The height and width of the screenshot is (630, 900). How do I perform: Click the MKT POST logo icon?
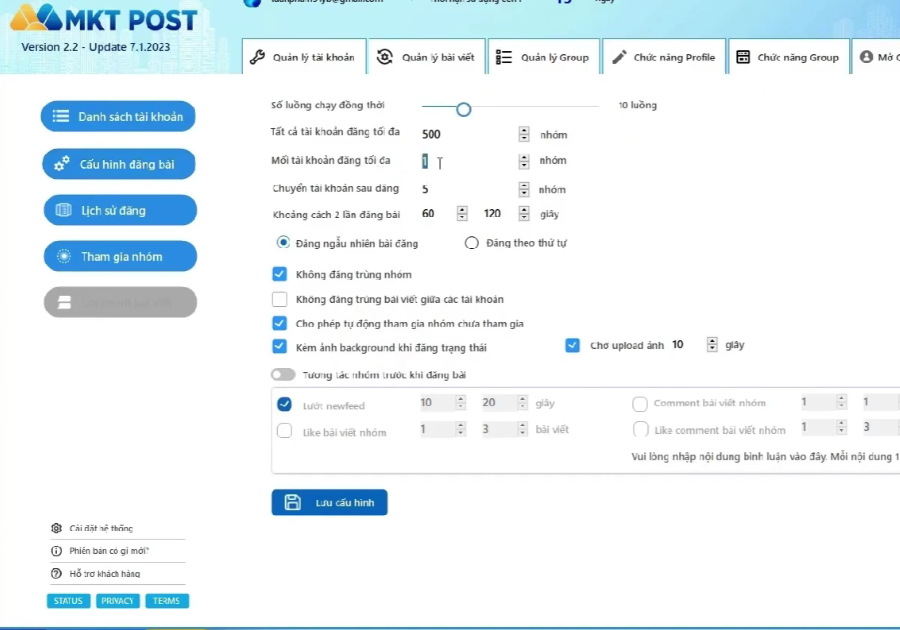pos(36,18)
